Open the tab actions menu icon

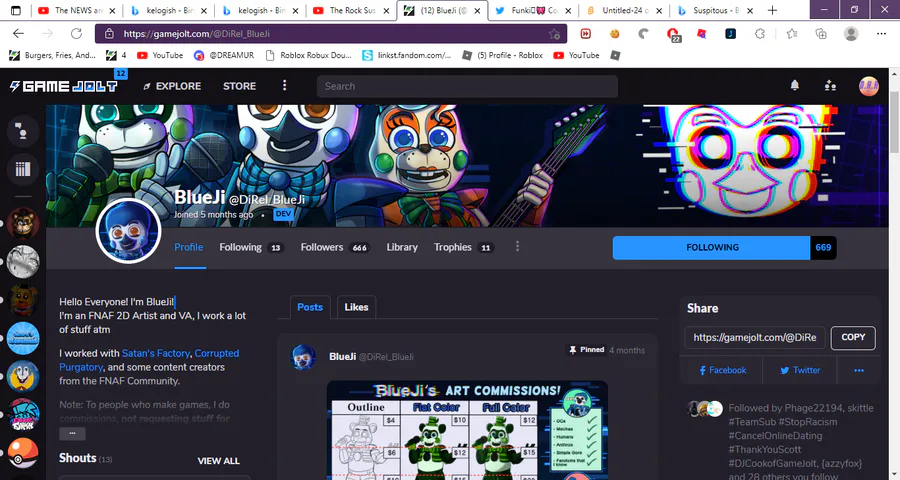(x=16, y=10)
